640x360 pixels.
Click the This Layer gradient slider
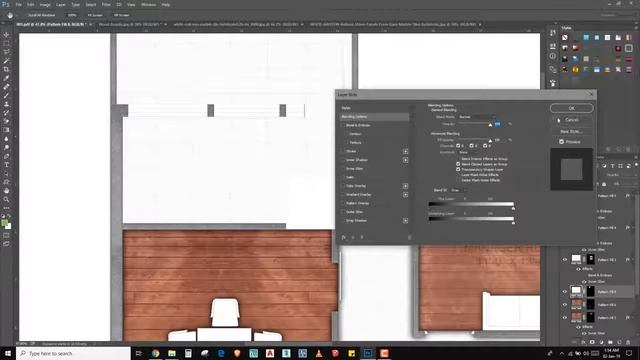pos(471,204)
